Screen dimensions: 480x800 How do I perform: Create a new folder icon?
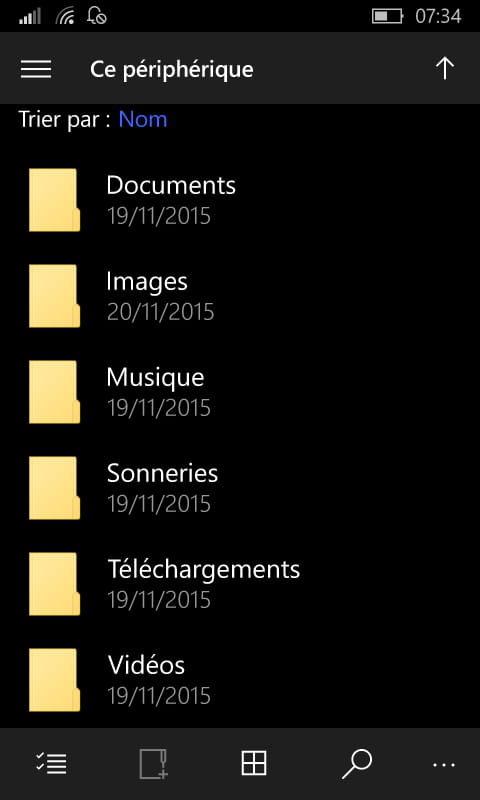pyautogui.click(x=154, y=764)
